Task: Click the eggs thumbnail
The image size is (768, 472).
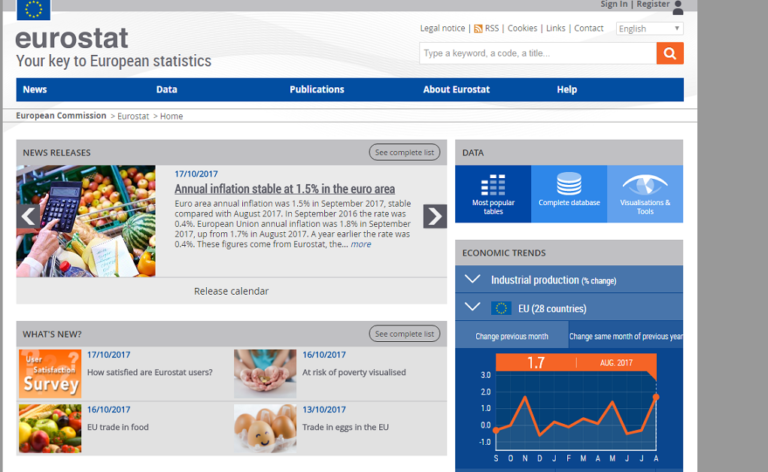Action: [265, 428]
